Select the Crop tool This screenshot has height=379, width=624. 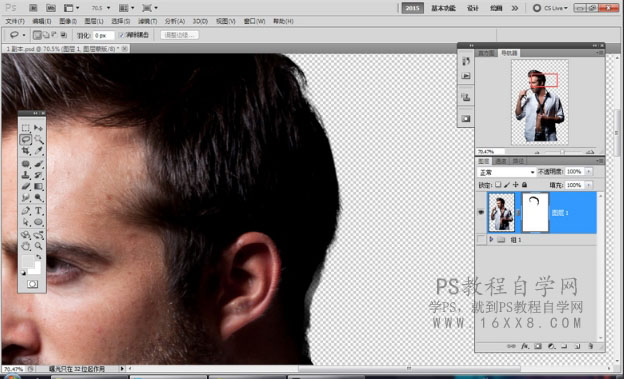(26, 151)
